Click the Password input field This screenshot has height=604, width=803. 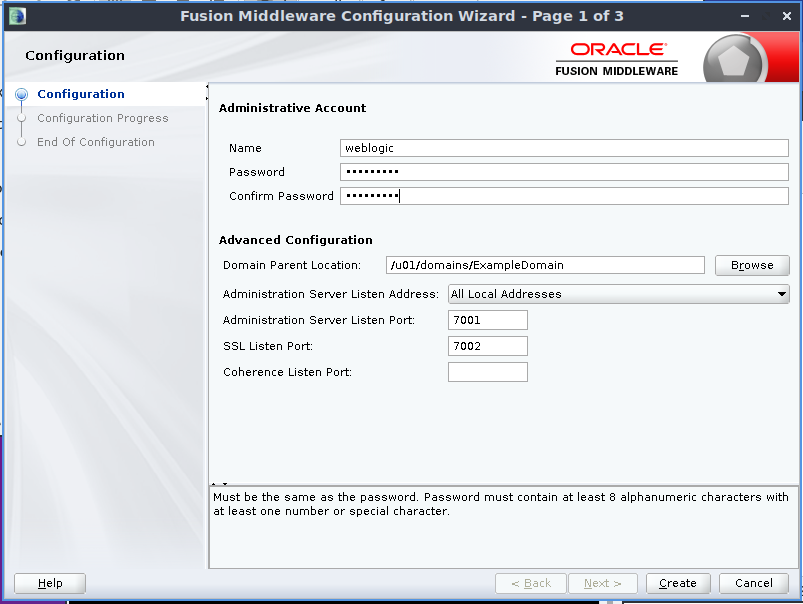pyautogui.click(x=564, y=172)
